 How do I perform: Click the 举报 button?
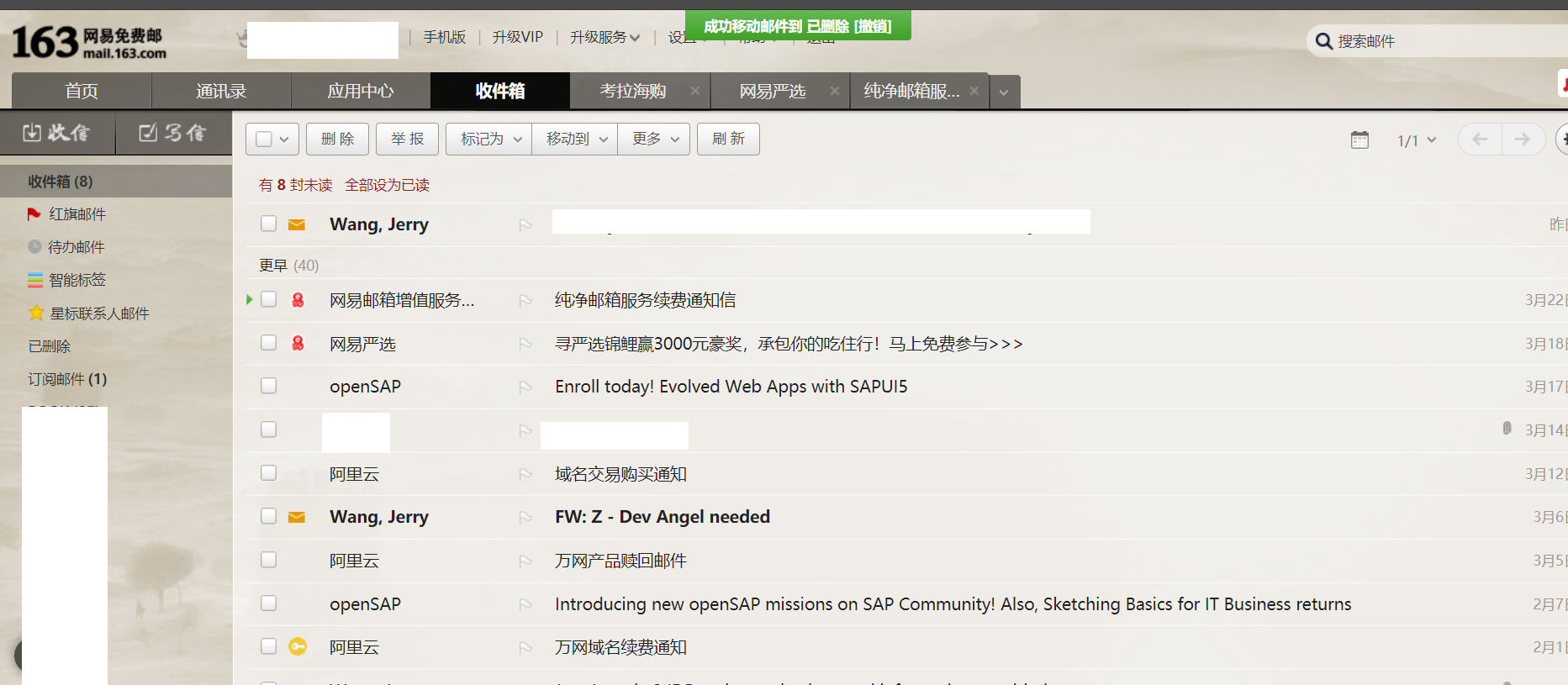(x=407, y=139)
